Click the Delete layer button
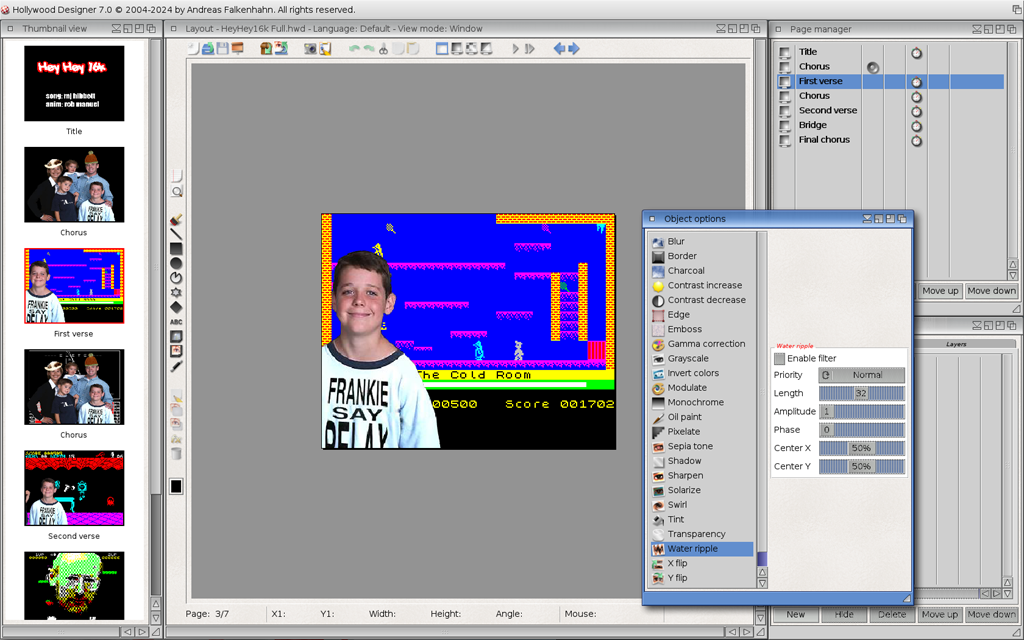This screenshot has width=1024, height=640. tap(892, 615)
